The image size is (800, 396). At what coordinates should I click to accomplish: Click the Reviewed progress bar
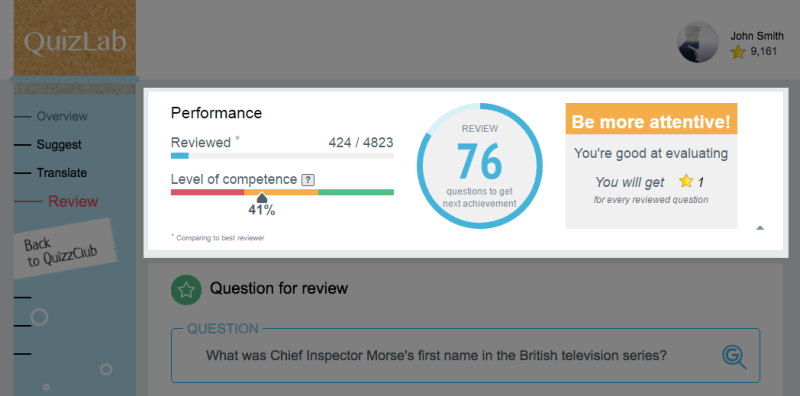282,156
